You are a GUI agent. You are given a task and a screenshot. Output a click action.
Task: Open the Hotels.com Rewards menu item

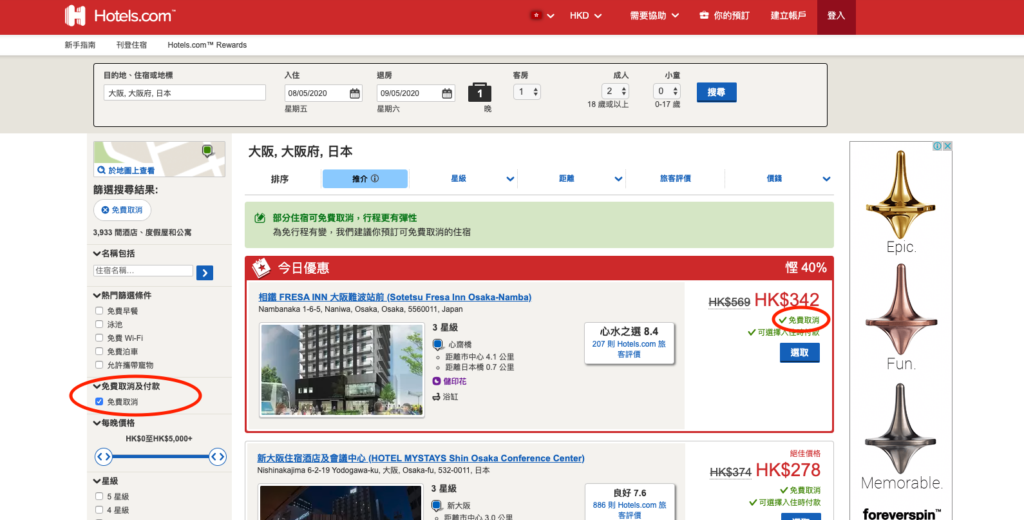(207, 45)
